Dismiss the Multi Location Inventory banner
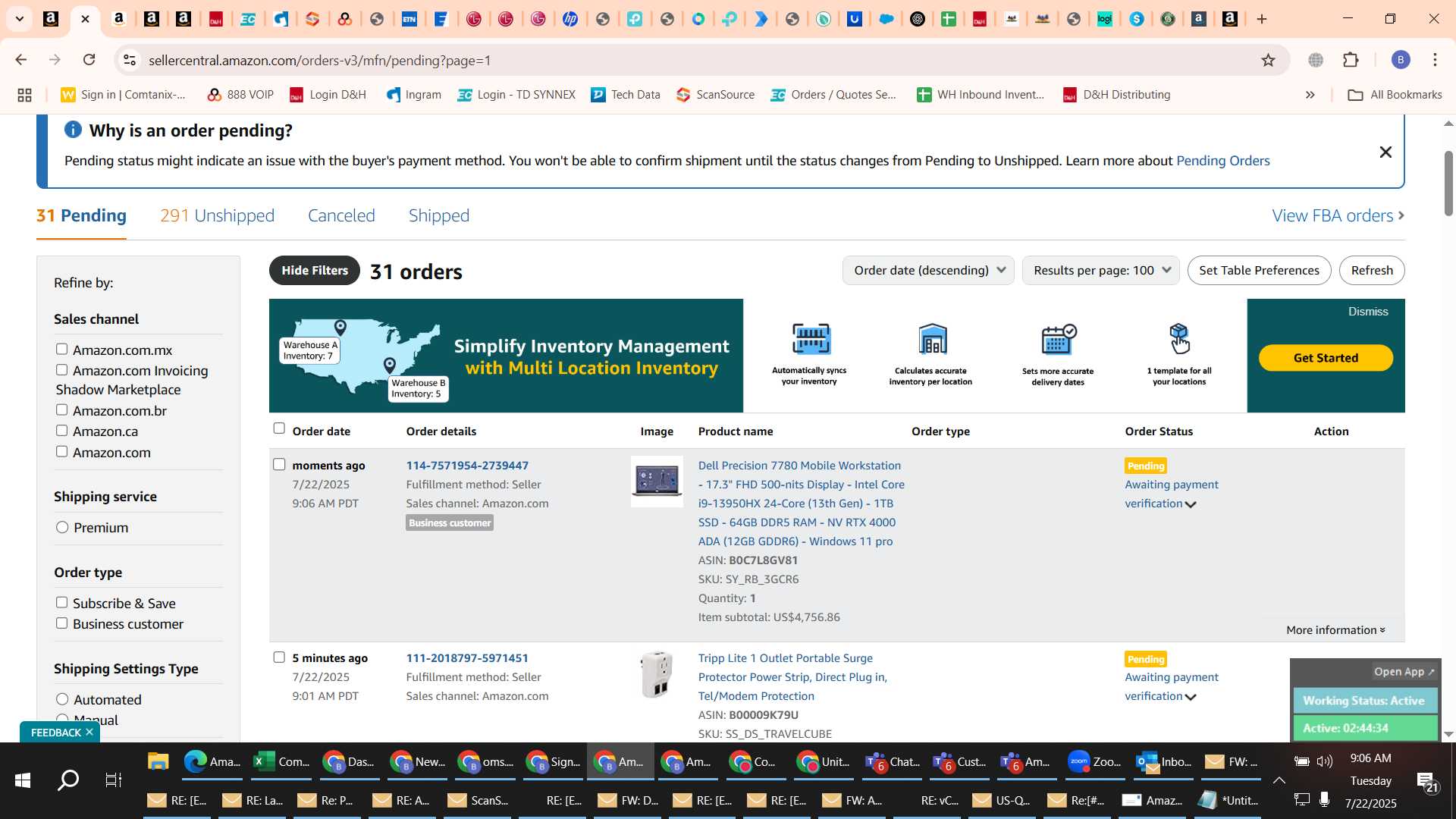 (1368, 312)
